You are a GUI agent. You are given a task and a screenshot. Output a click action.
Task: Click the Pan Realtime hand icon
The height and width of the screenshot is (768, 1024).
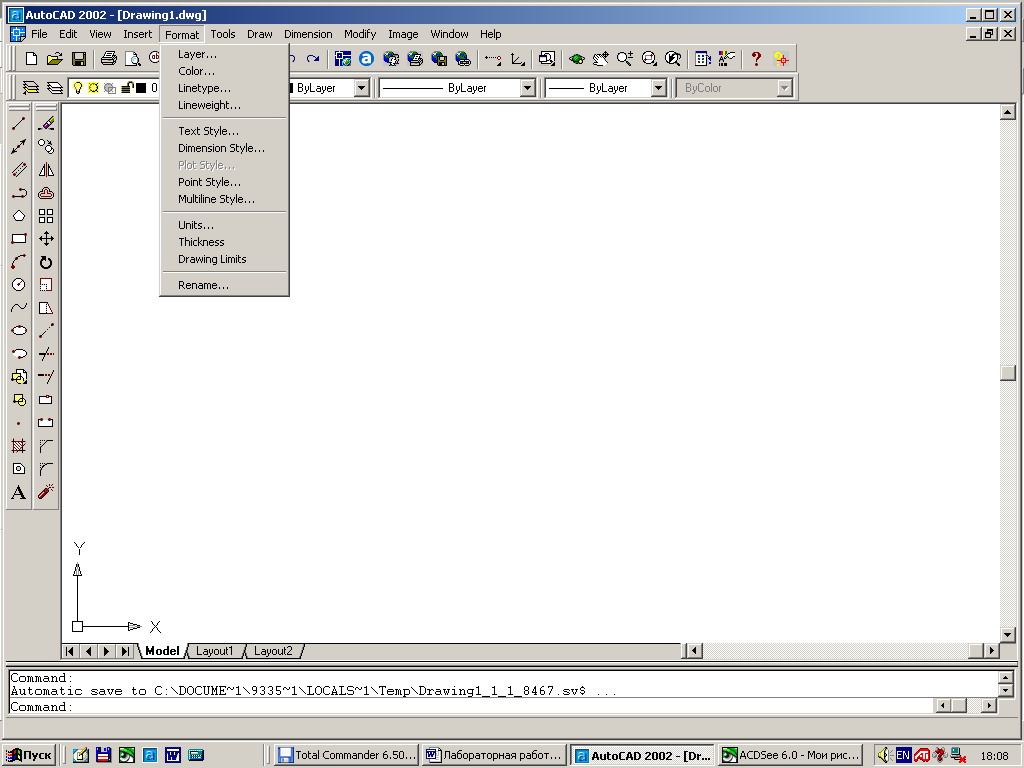tap(600, 59)
